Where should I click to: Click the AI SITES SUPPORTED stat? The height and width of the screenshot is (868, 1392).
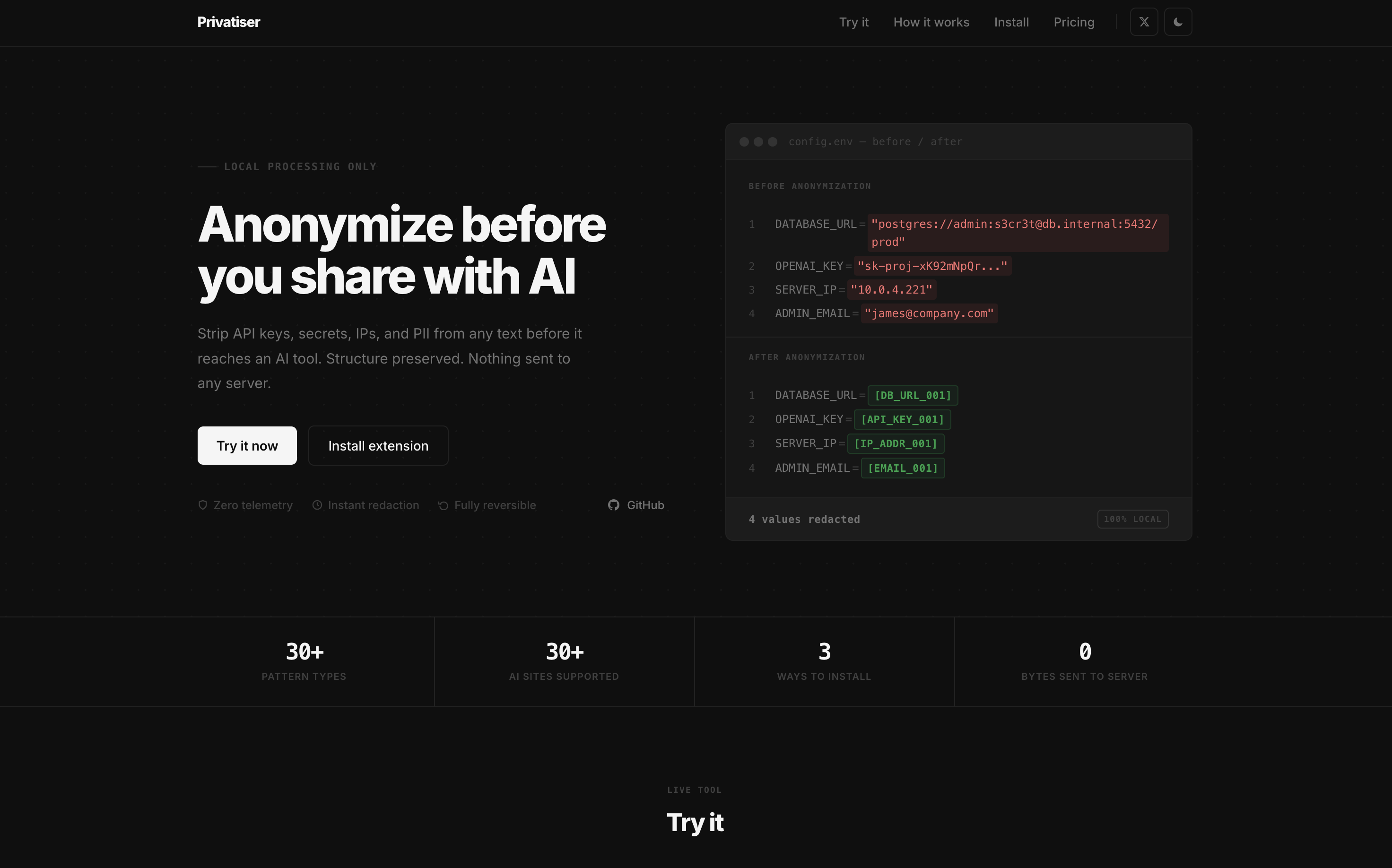coord(564,661)
